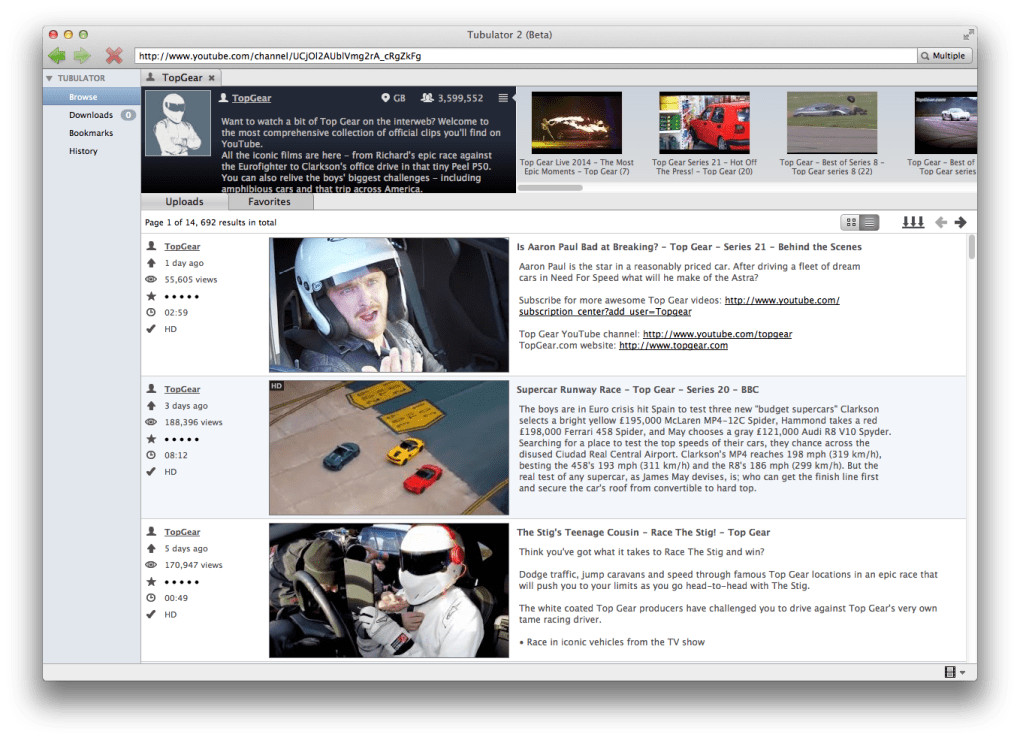The width and height of the screenshot is (1020, 740).
Task: Switch to the Uploads tab
Action: click(184, 202)
